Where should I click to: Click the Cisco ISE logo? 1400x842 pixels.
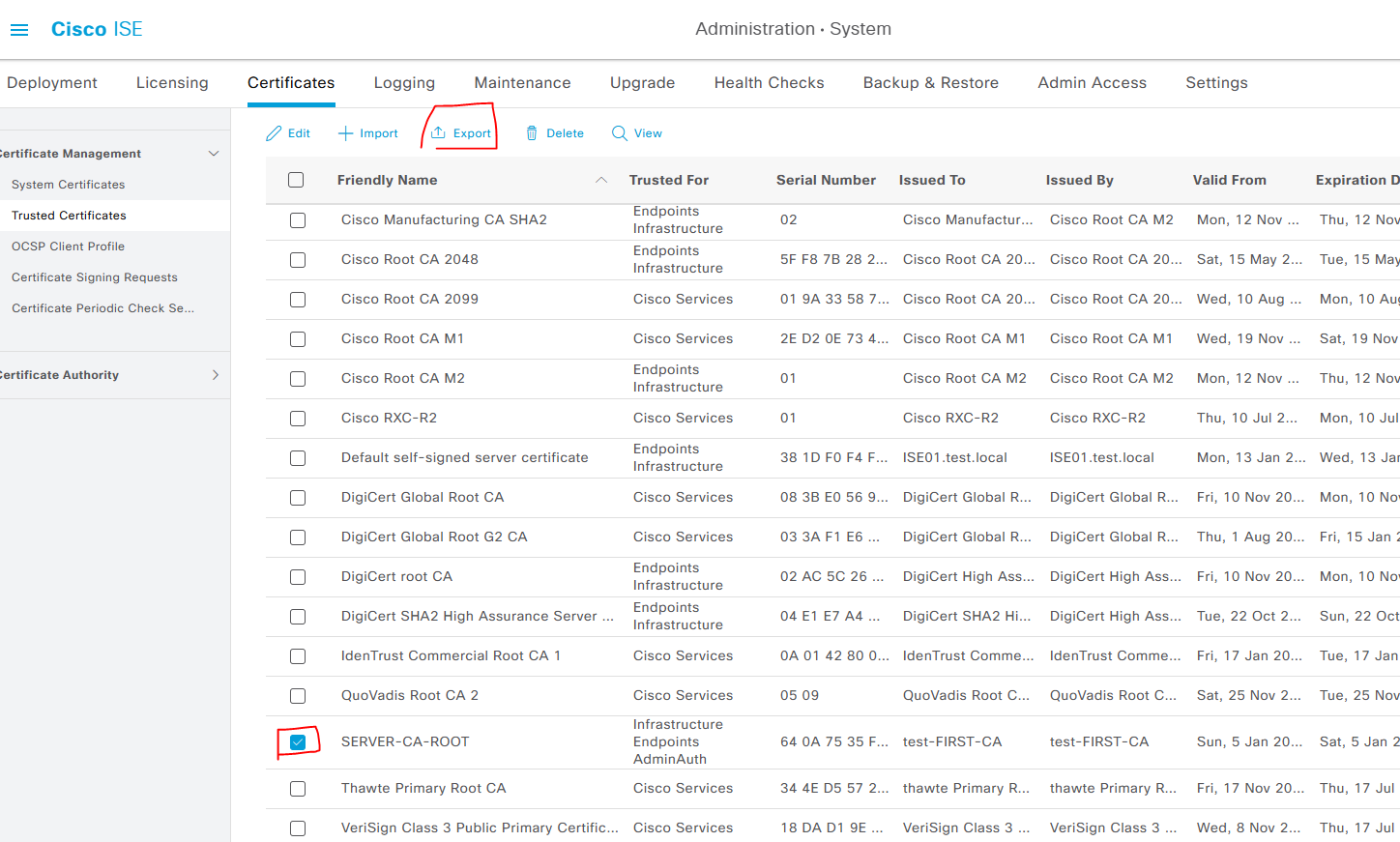(97, 29)
